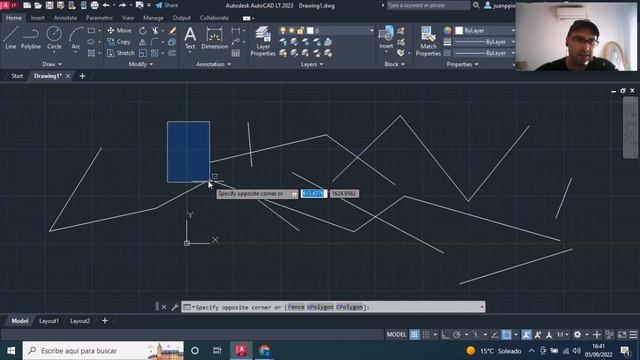Select the Scale tool icon
Image resolution: width=640 pixels, height=360 pixels.
[142, 53]
